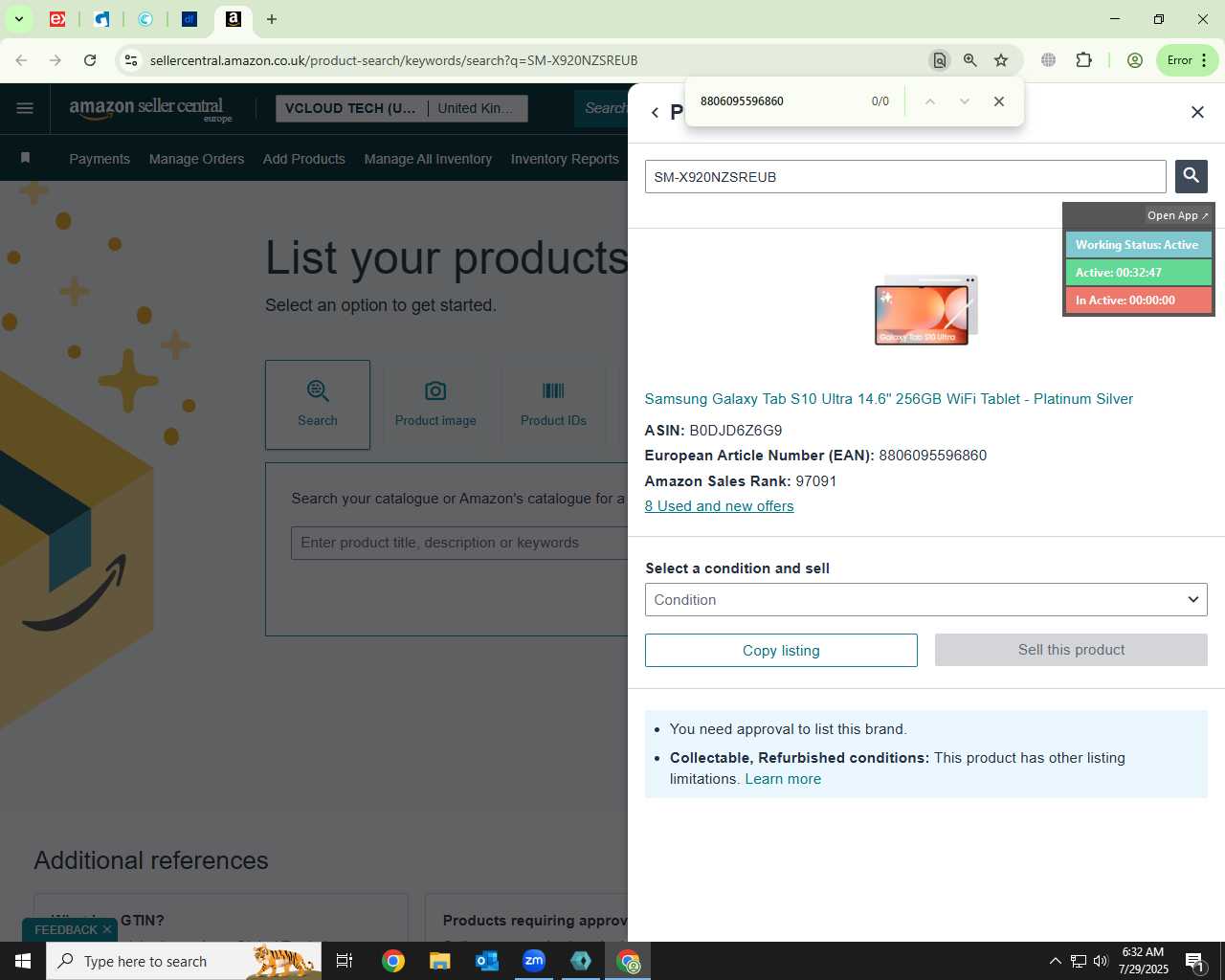Open Inventory Reports
The height and width of the screenshot is (980, 1225).
point(565,159)
